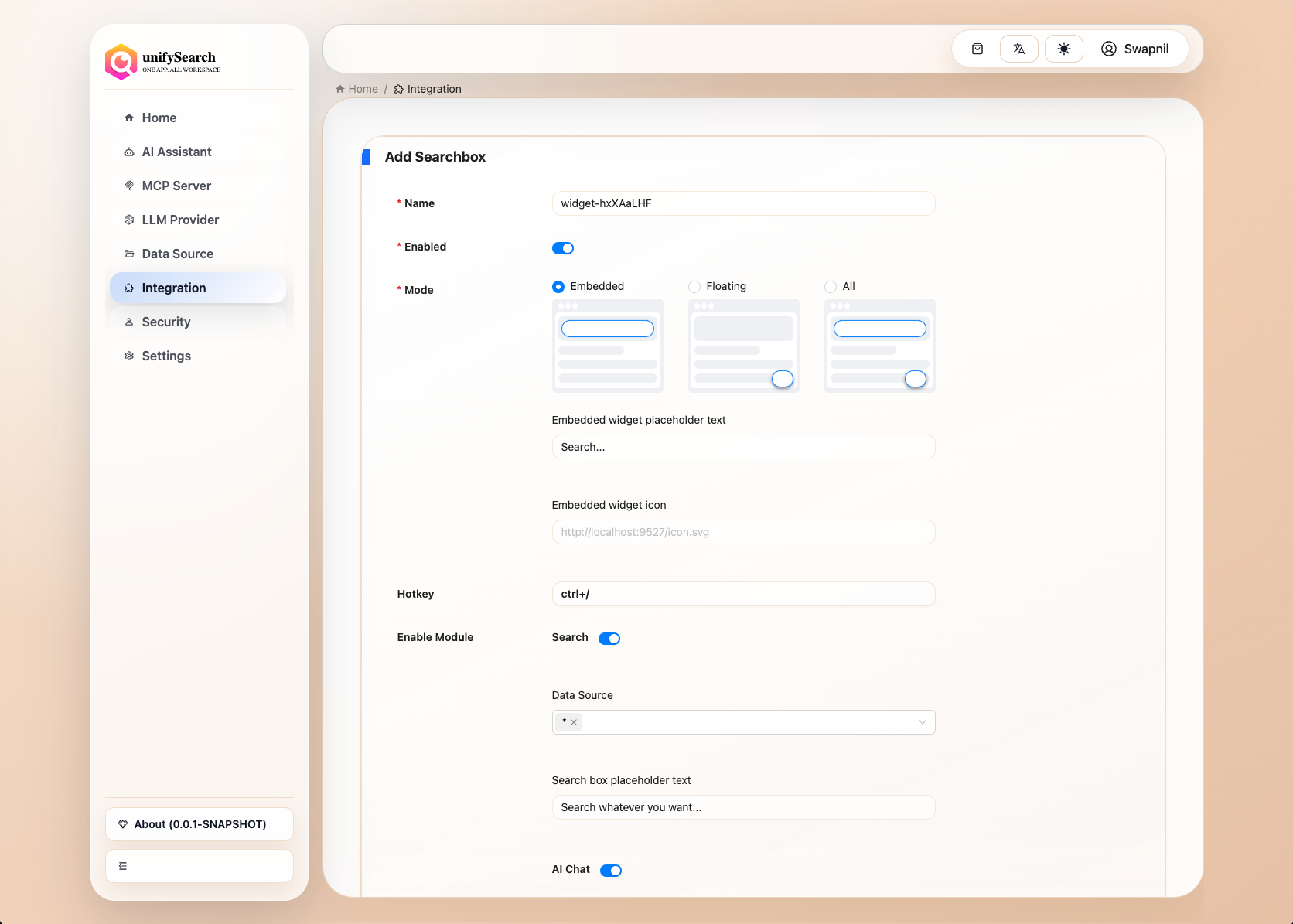Toggle the light/dark theme sun icon
1293x924 pixels.
(x=1064, y=49)
